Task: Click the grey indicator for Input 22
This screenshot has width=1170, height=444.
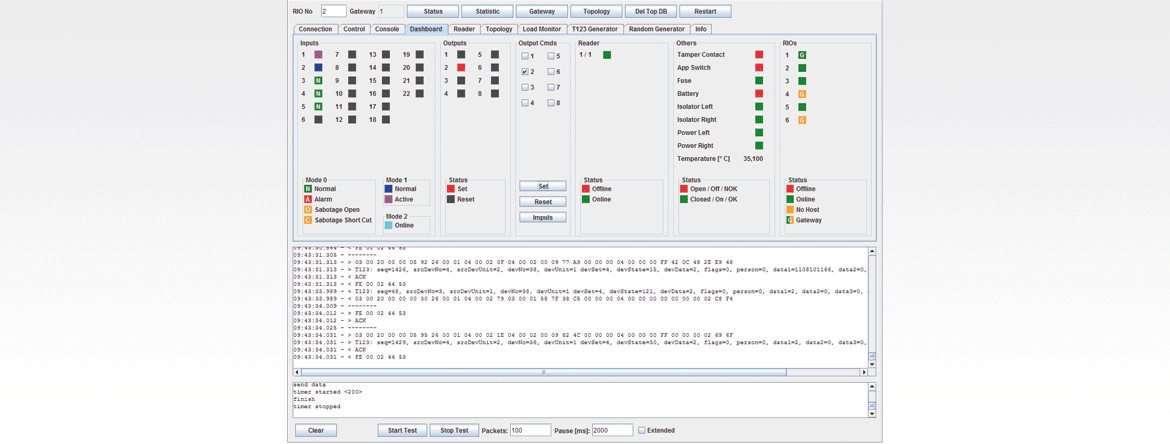Action: click(x=420, y=93)
